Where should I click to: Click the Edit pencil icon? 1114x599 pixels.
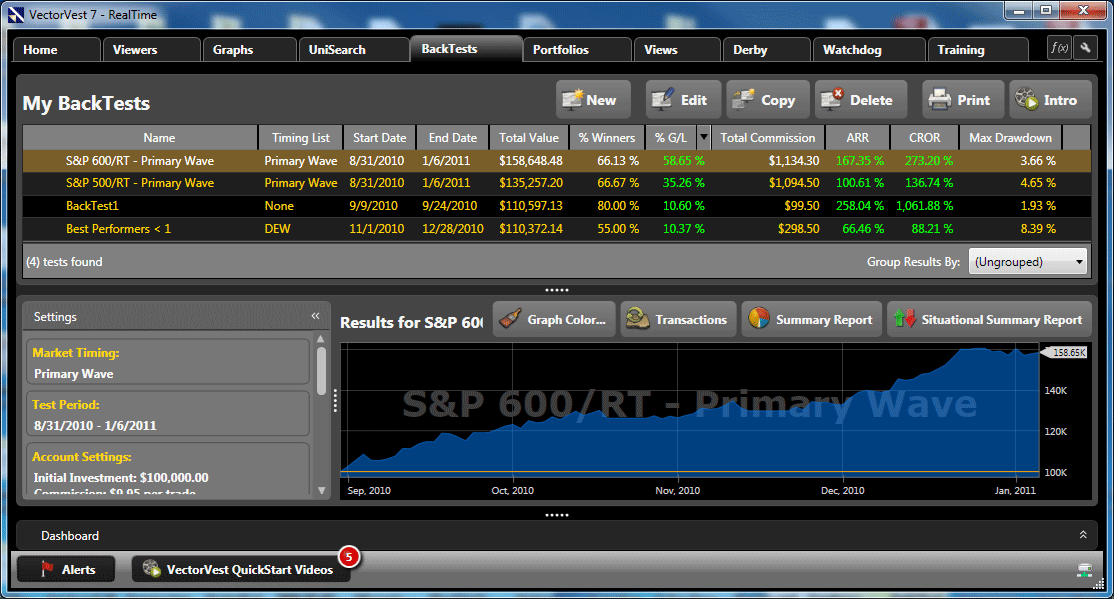[x=662, y=100]
